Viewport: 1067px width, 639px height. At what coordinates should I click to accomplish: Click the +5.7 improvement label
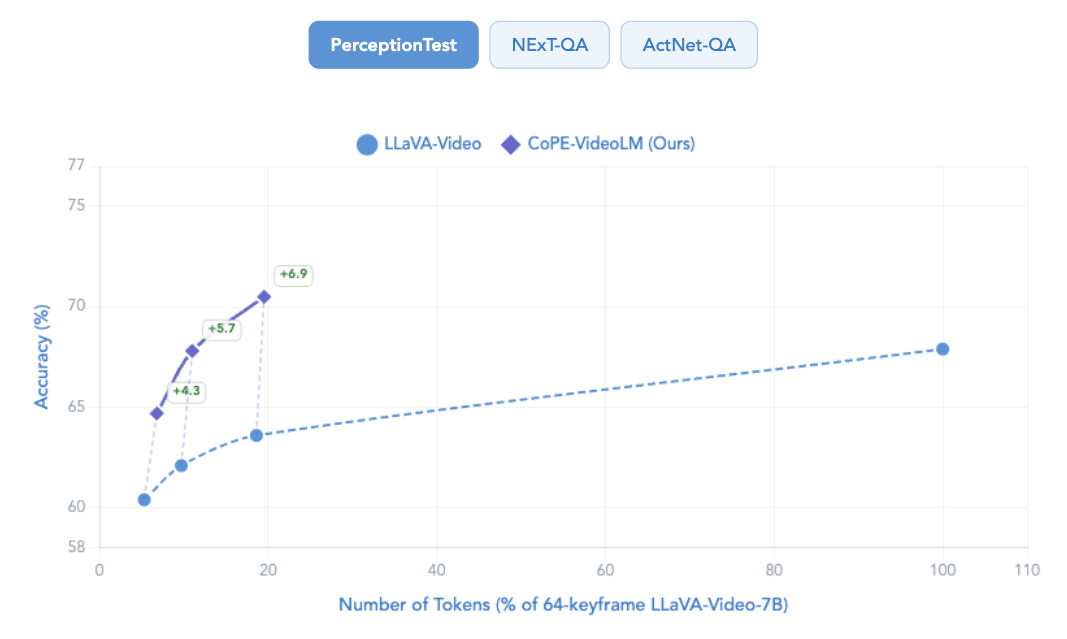pyautogui.click(x=221, y=328)
